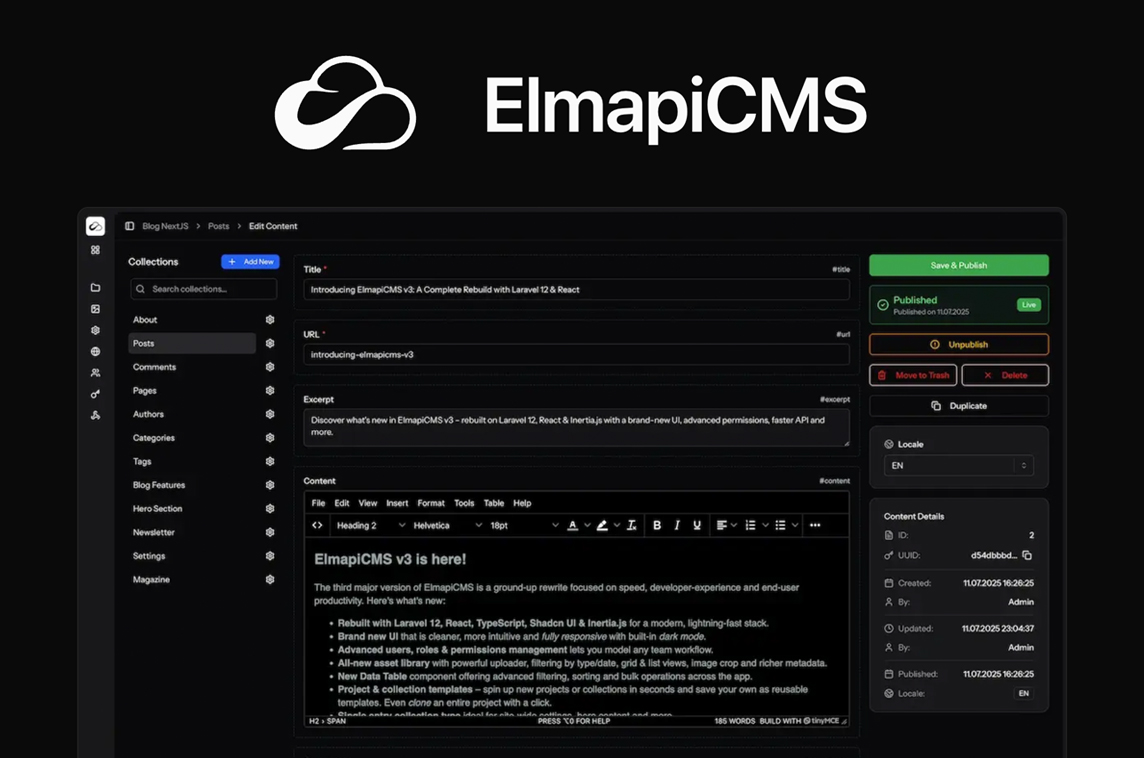
Task: Open the EN locale selector
Action: (959, 465)
